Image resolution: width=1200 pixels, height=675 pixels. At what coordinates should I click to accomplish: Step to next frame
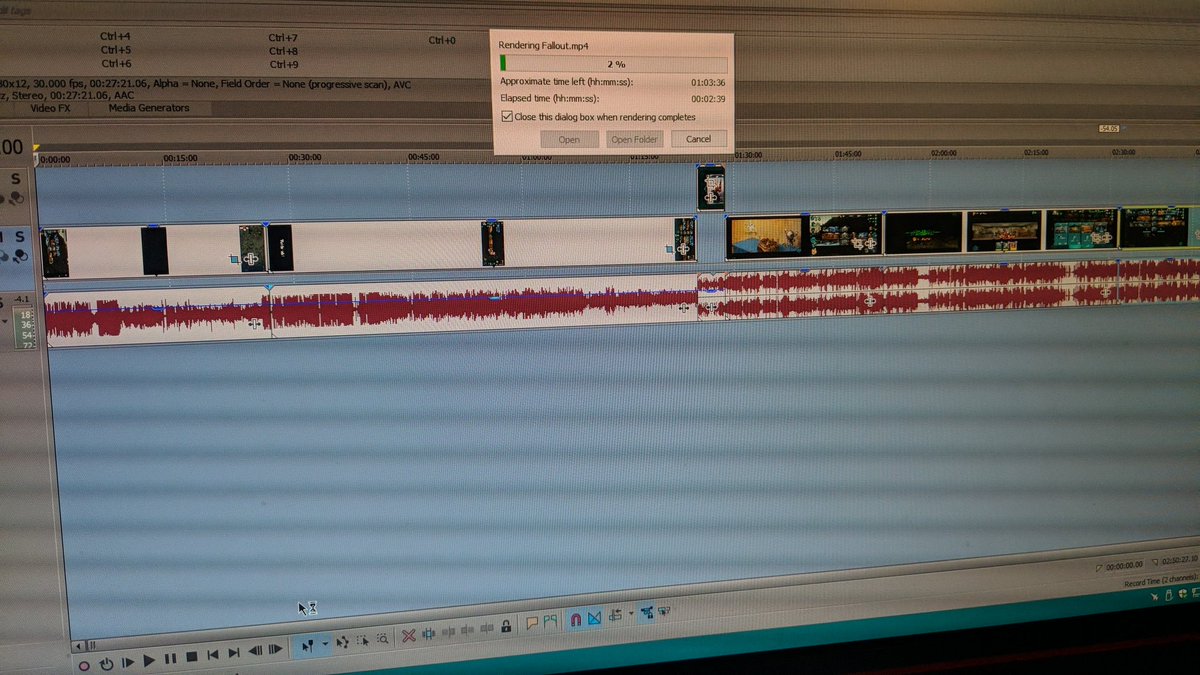pyautogui.click(x=275, y=650)
